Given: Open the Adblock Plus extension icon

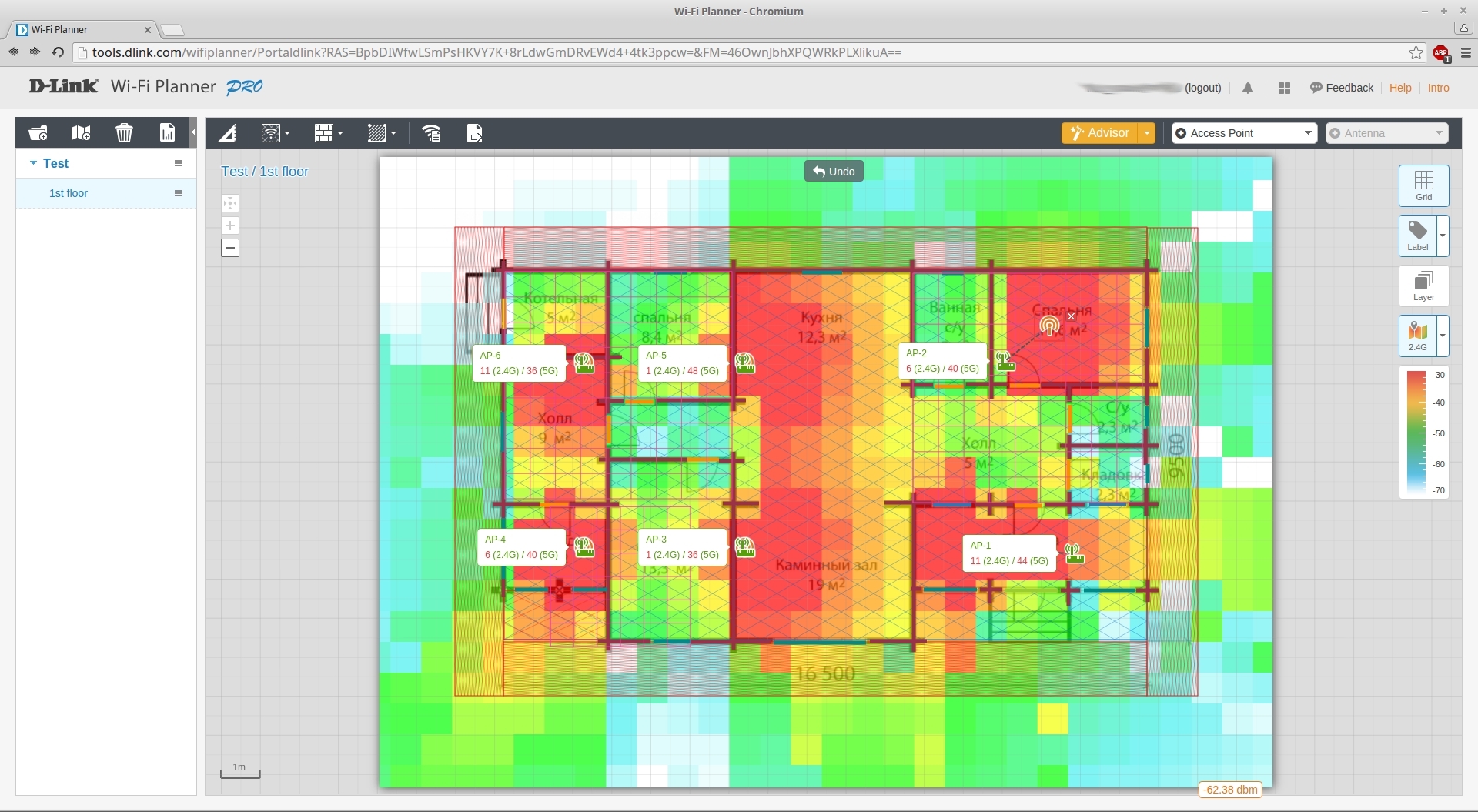Looking at the screenshot, I should click(x=1441, y=53).
